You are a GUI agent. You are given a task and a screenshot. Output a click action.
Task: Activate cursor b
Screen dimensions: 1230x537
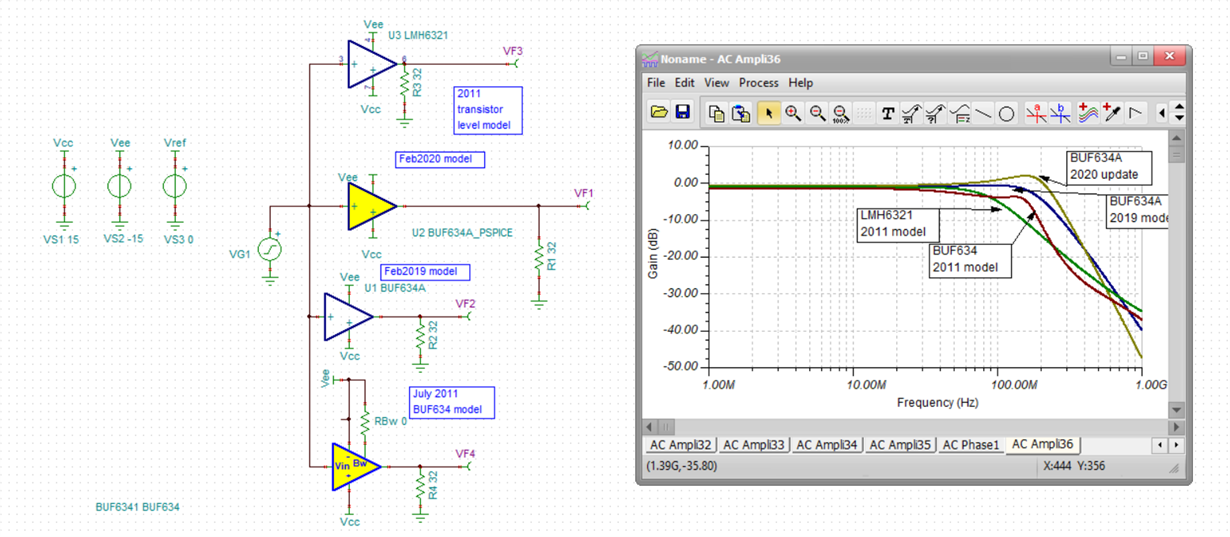(x=1061, y=113)
